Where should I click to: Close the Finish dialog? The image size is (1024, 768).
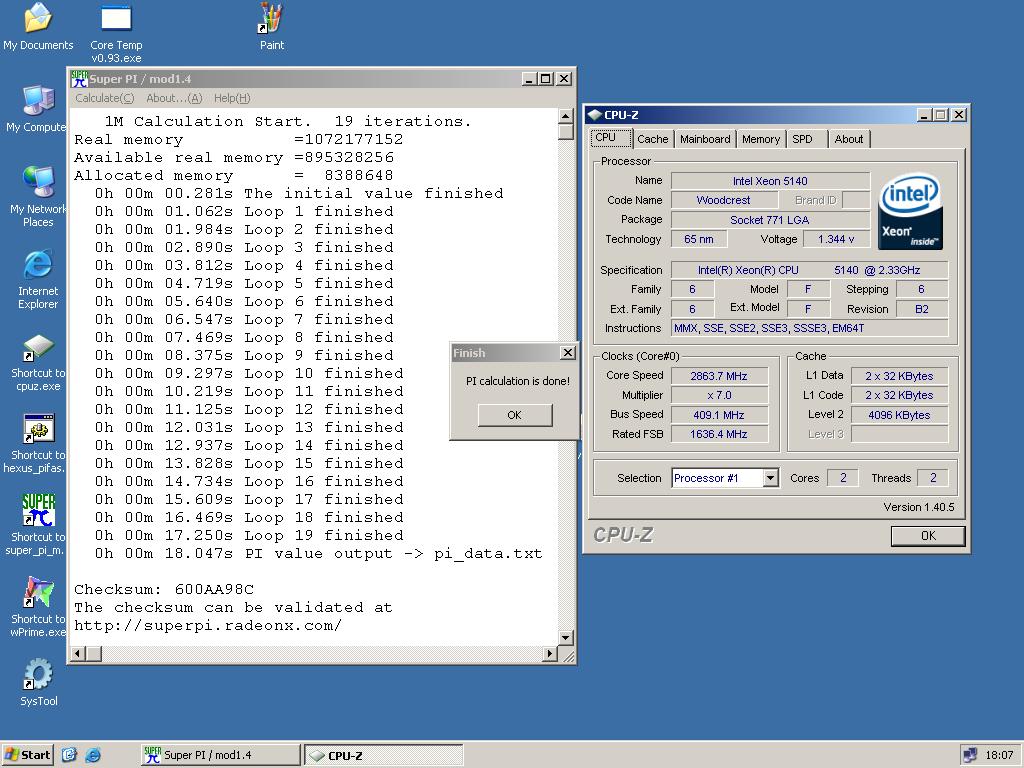tap(568, 353)
